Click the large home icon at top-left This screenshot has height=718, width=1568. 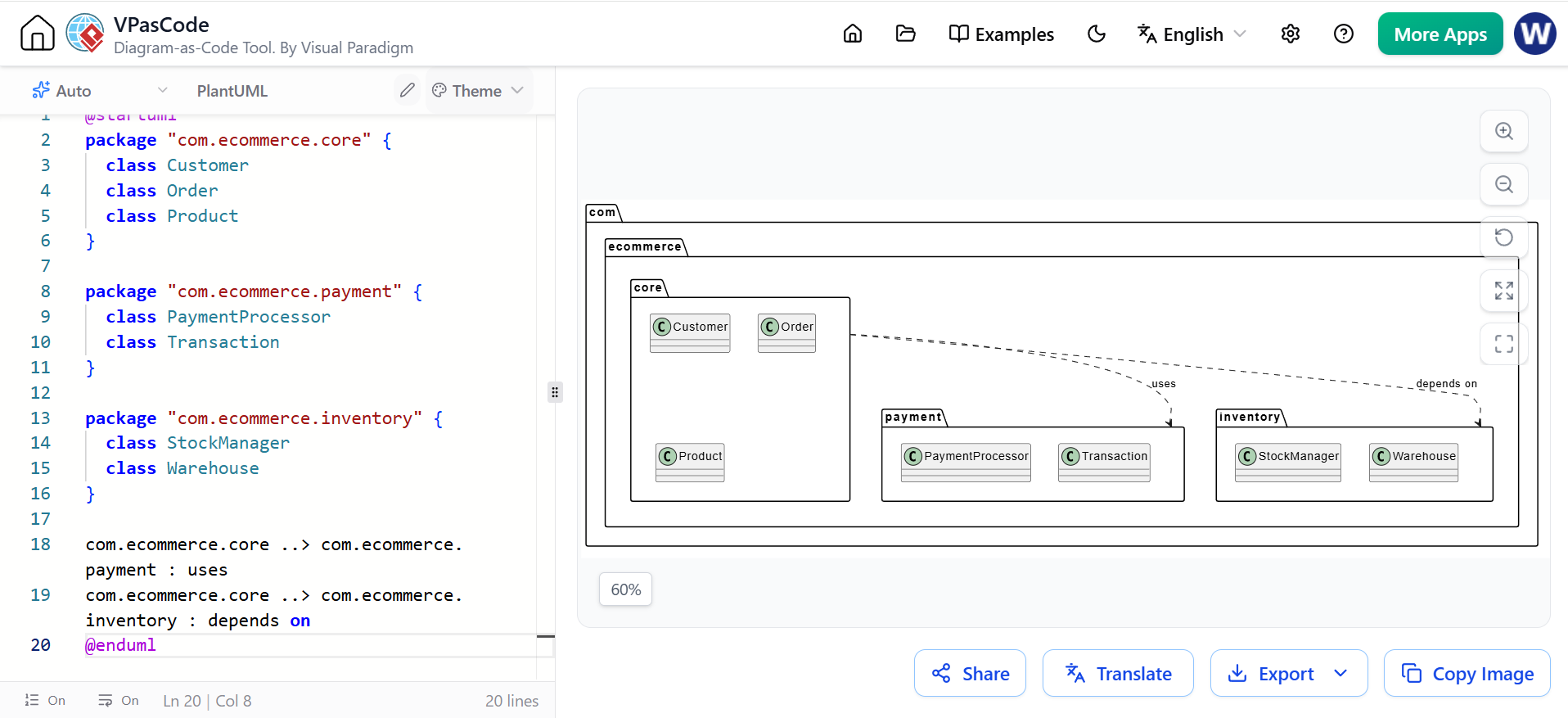38,34
